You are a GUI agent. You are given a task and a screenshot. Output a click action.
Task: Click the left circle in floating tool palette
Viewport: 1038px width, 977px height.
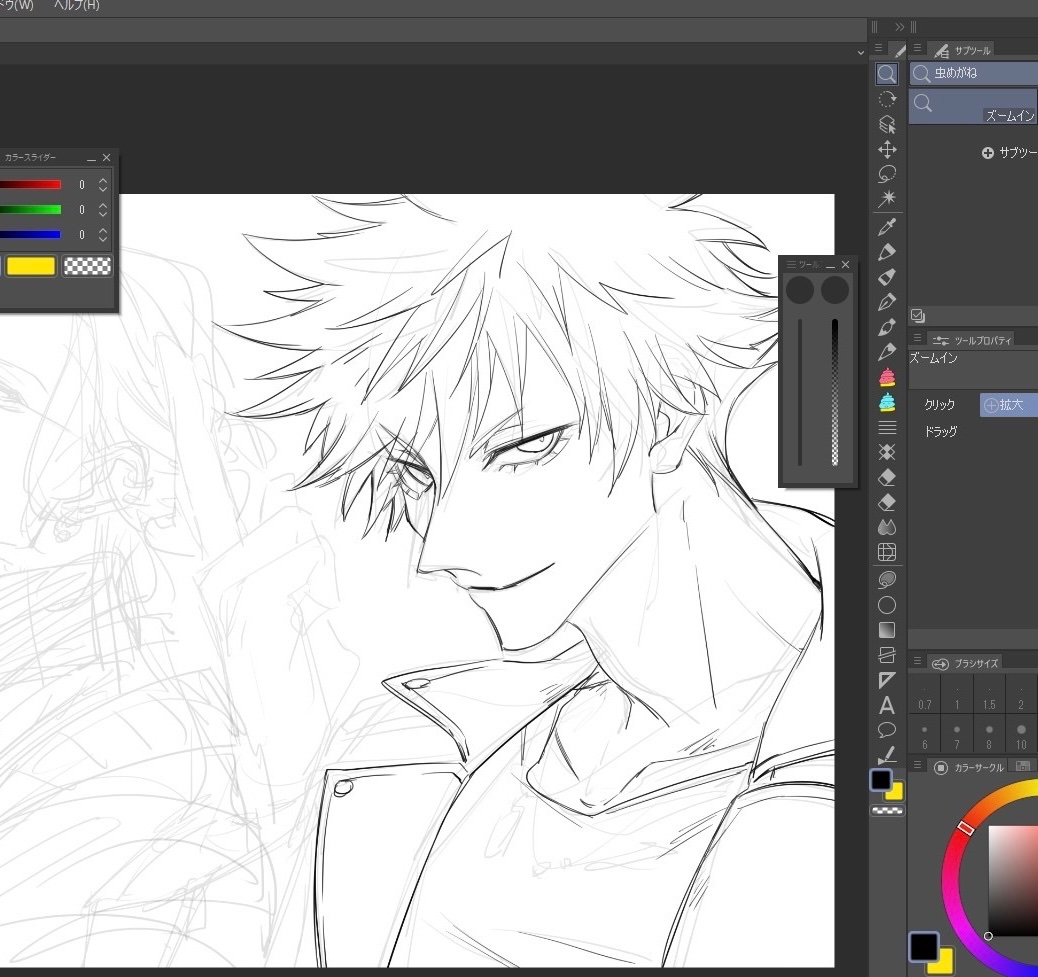tap(800, 290)
